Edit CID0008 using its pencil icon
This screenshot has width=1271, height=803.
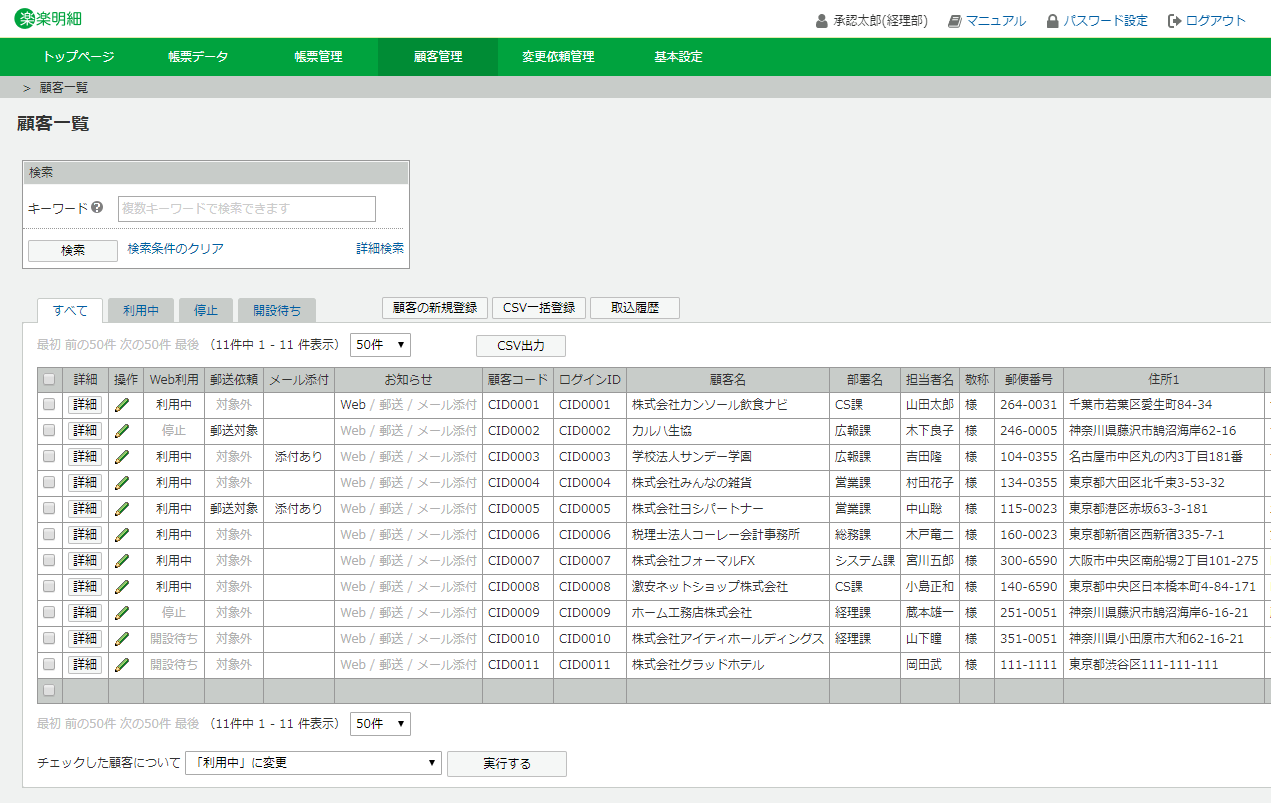coord(123,587)
